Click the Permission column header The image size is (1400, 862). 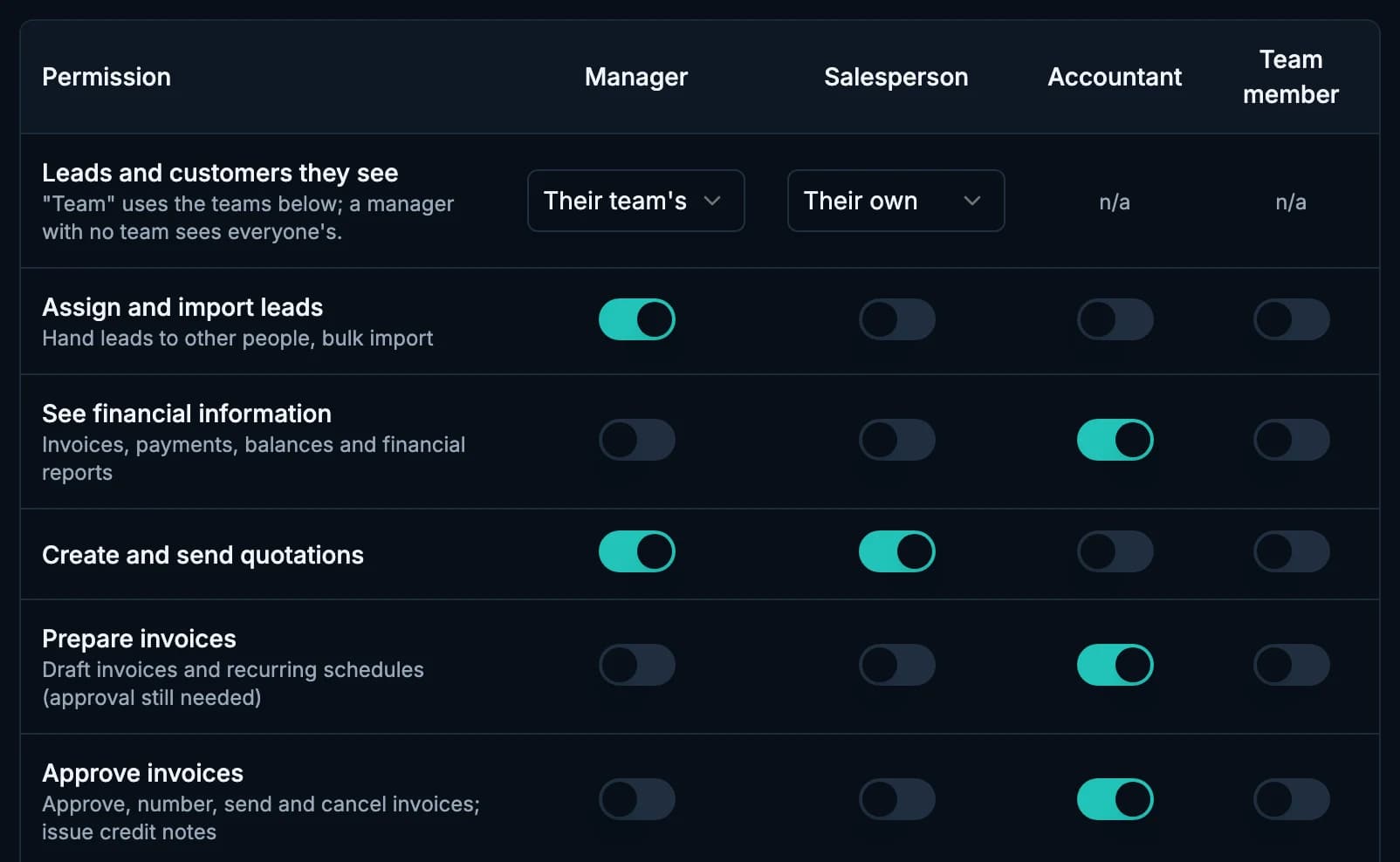point(106,77)
